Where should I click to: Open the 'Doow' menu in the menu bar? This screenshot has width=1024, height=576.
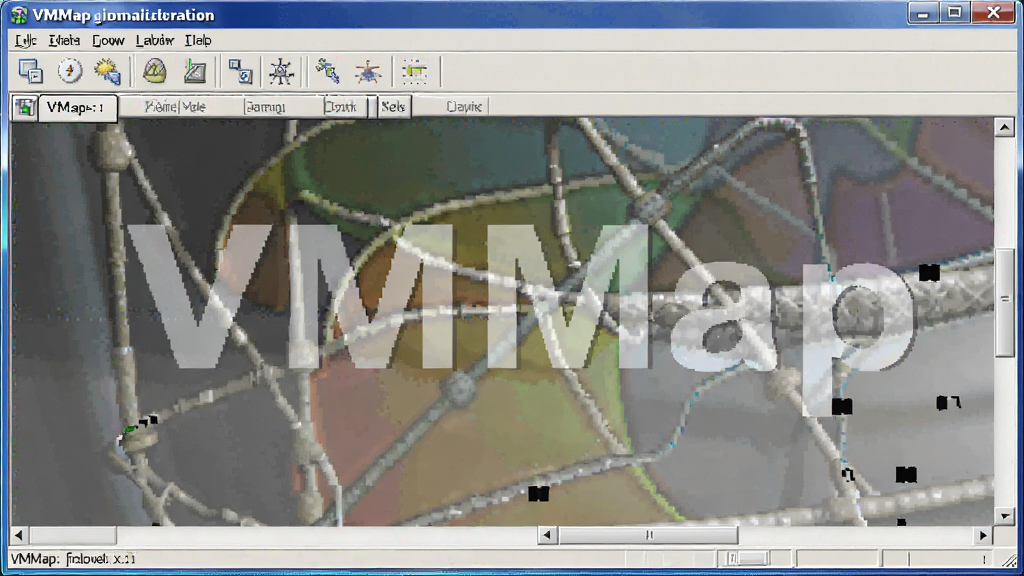coord(108,40)
